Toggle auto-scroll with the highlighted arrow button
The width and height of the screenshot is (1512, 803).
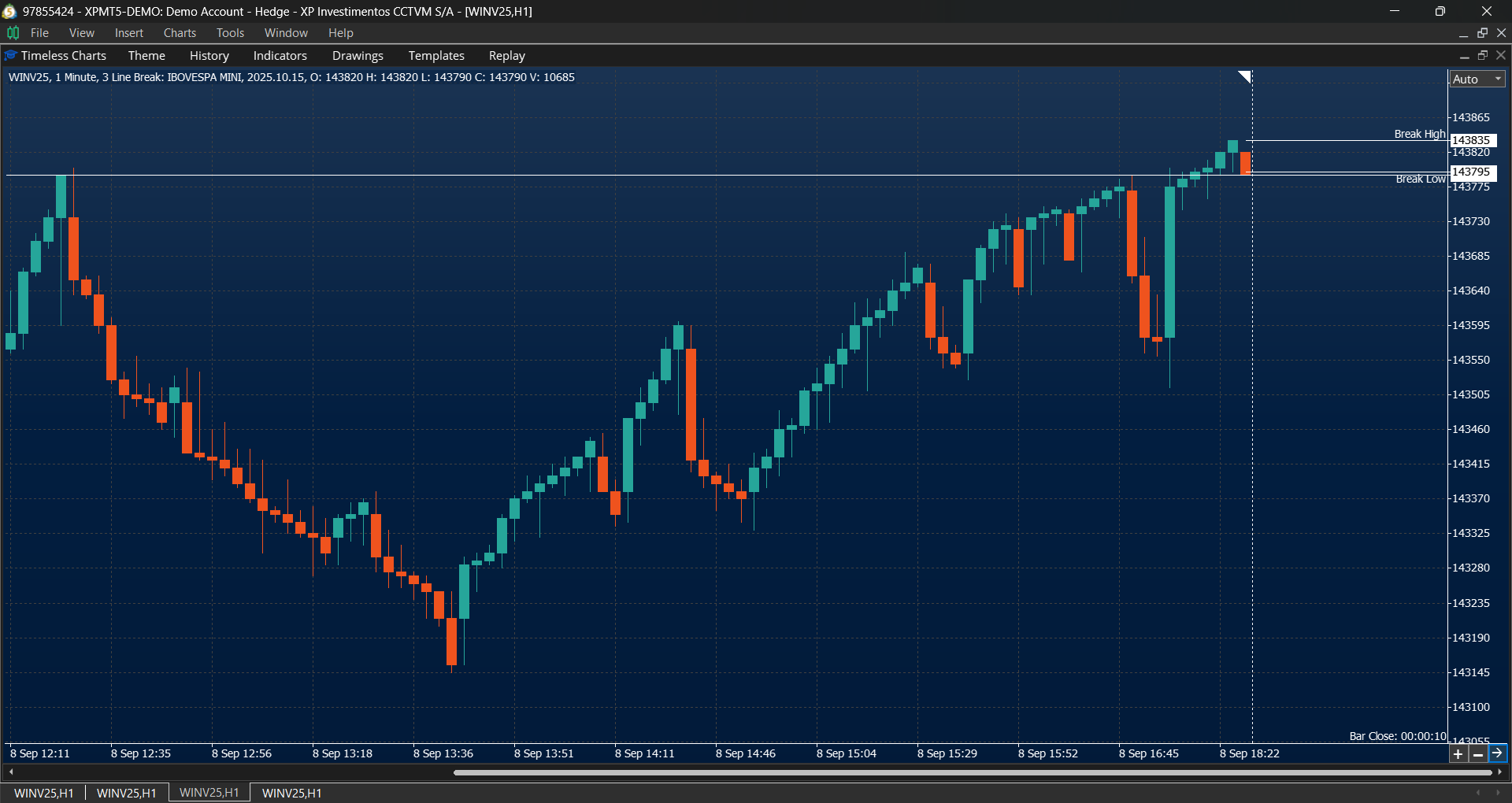[1500, 753]
